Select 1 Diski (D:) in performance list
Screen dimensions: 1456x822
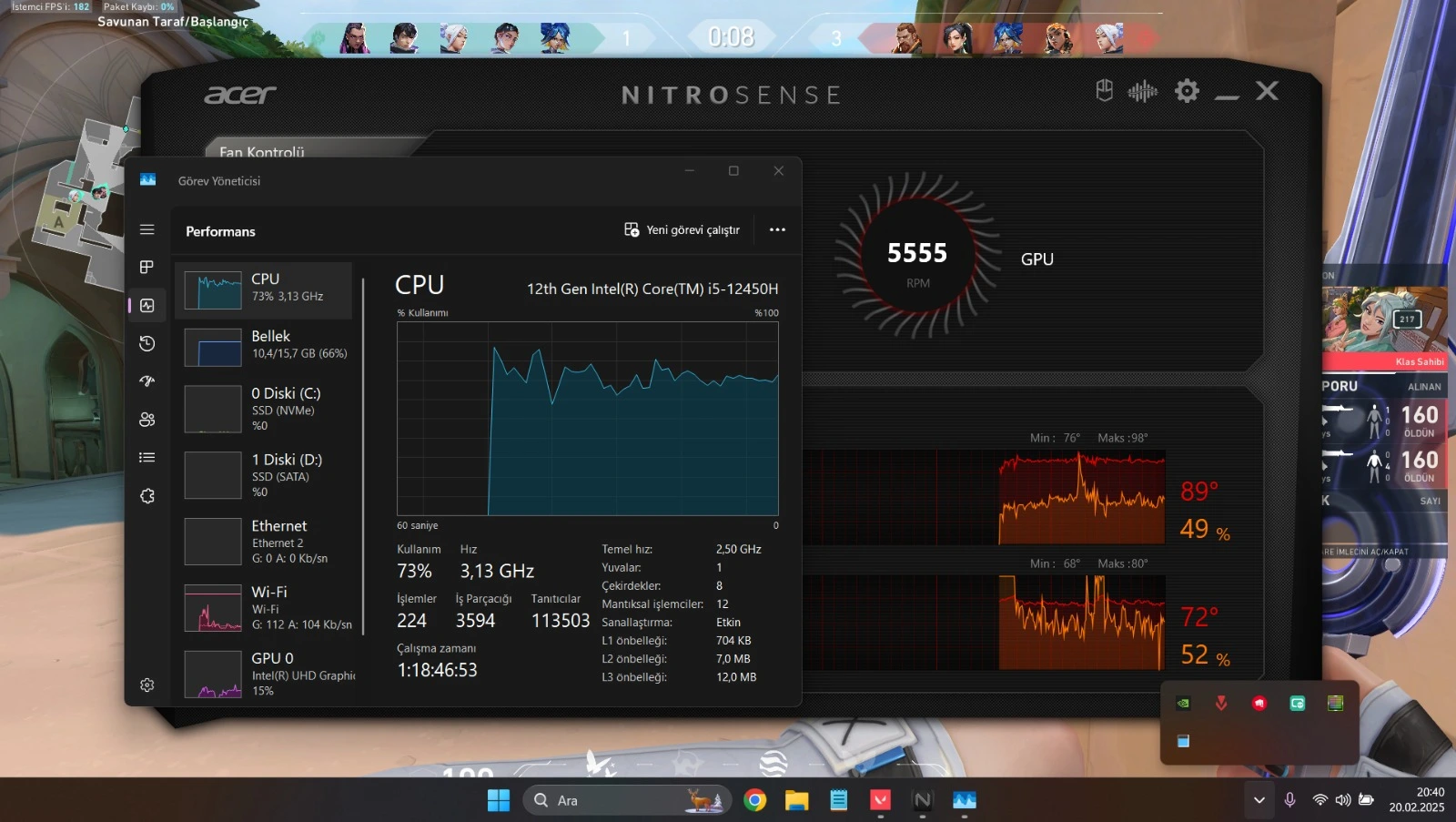263,475
